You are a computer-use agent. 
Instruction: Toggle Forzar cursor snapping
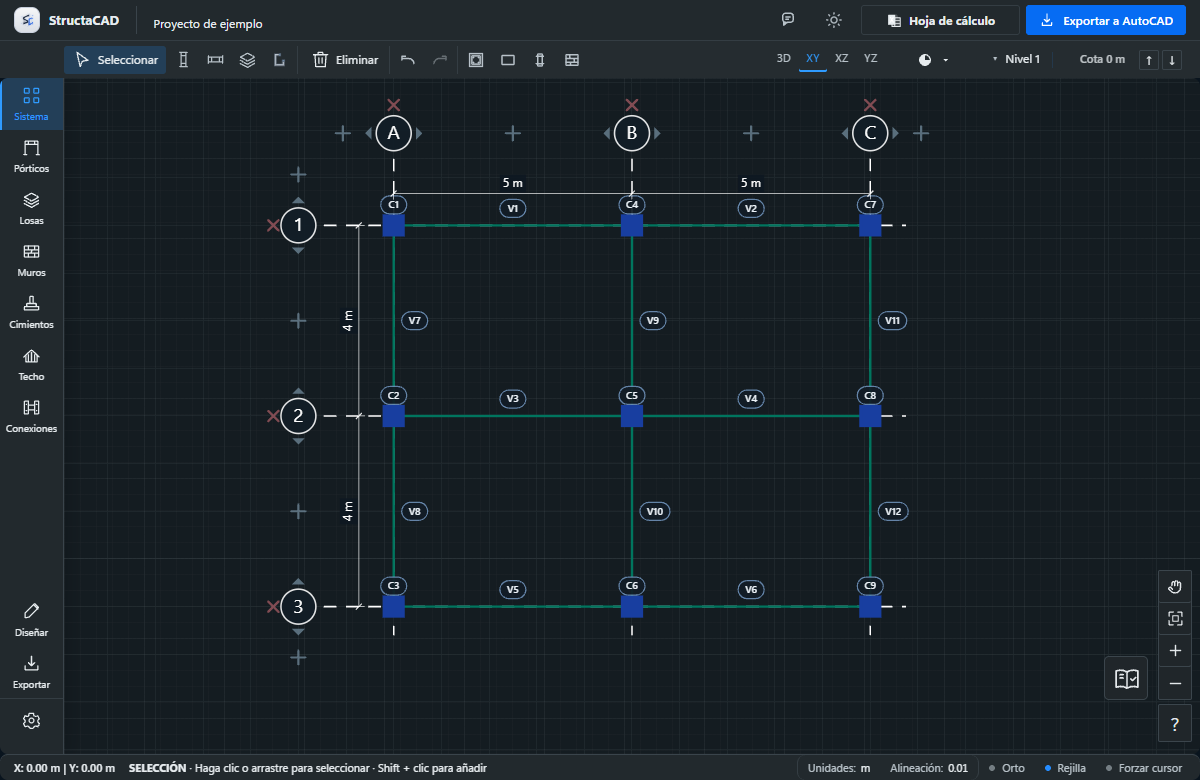pos(1144,768)
